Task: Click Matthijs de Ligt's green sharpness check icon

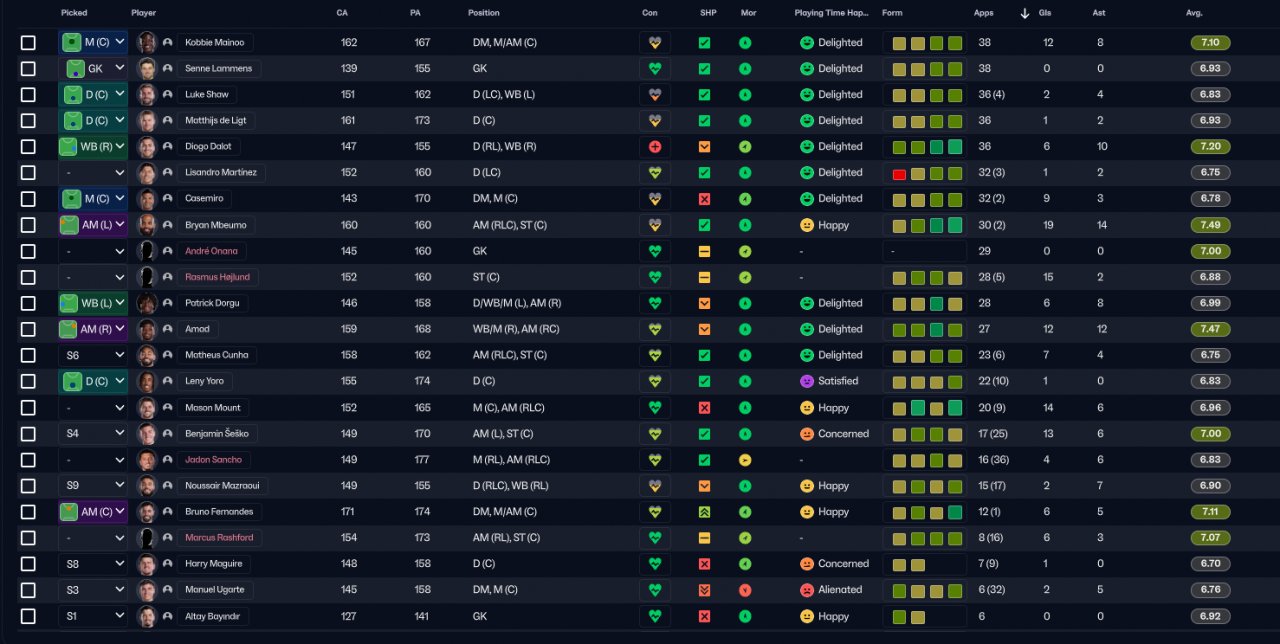Action: click(x=704, y=121)
